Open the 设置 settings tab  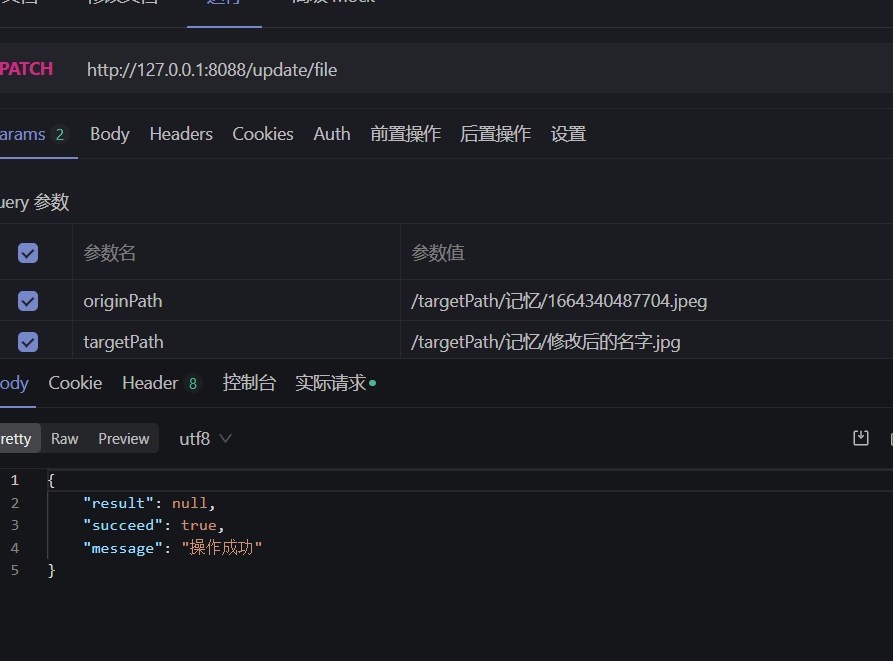(x=568, y=133)
